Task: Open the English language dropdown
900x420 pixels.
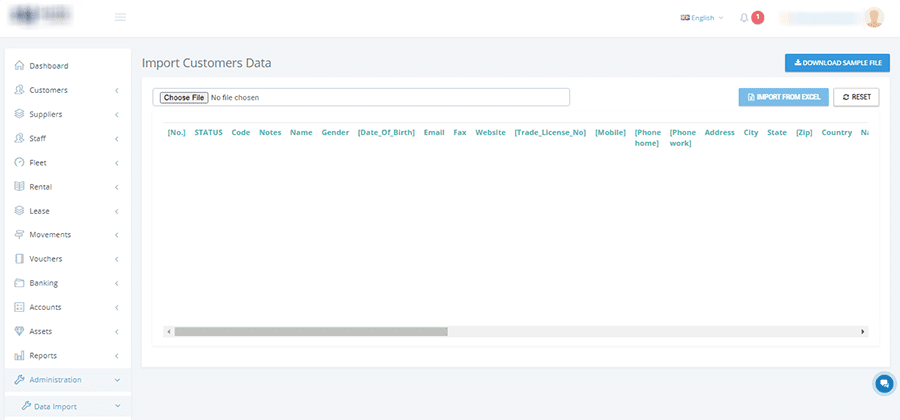Action: coord(702,18)
